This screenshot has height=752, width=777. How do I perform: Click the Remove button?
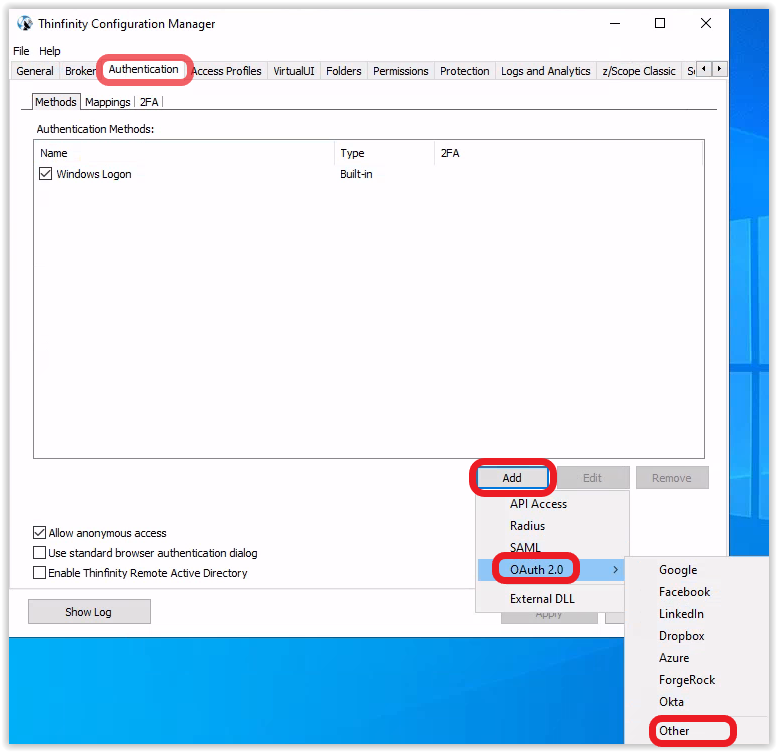pyautogui.click(x=672, y=478)
